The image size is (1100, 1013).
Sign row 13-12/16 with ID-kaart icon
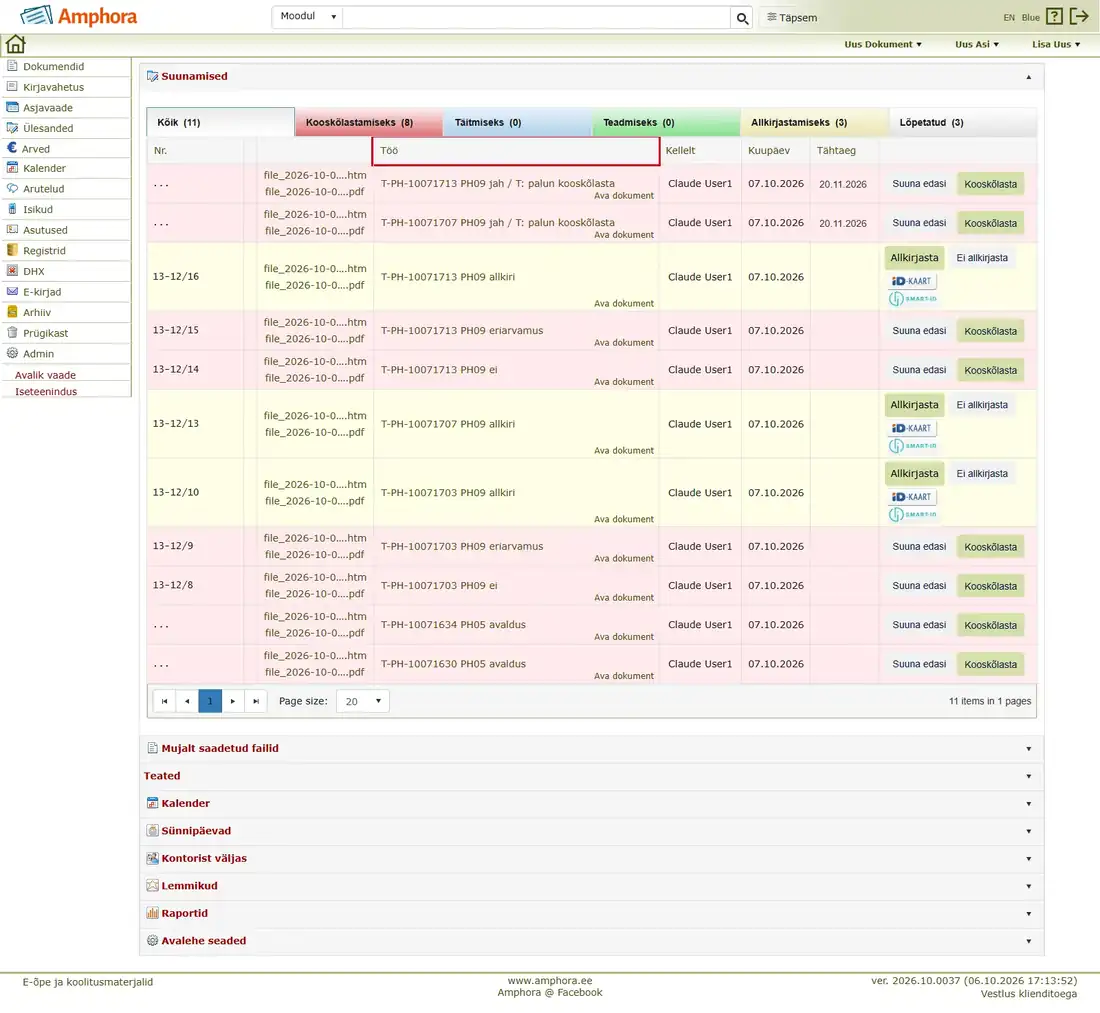(x=912, y=281)
